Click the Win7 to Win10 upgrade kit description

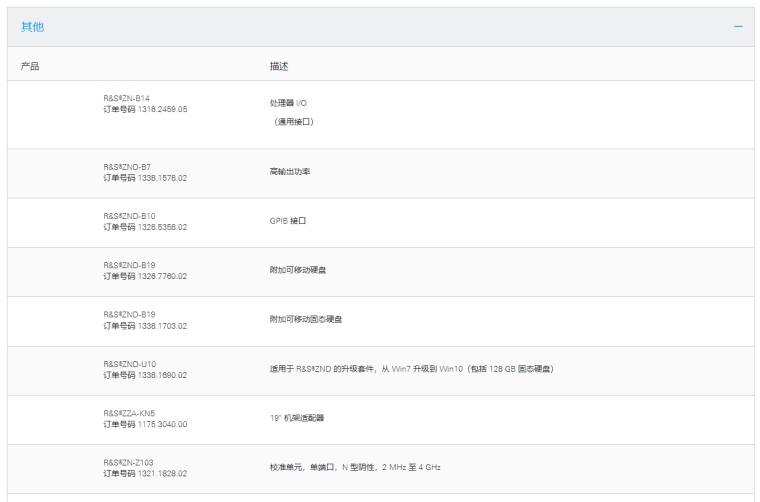(405, 369)
